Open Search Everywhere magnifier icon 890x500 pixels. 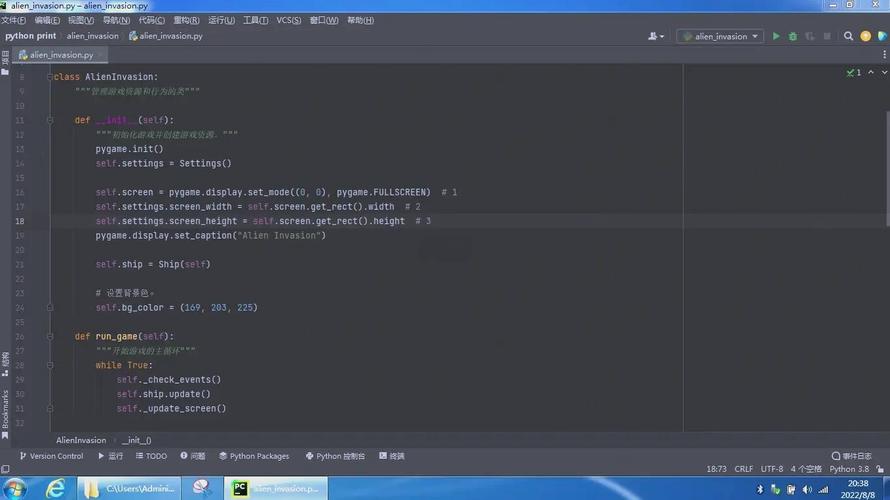tap(848, 36)
